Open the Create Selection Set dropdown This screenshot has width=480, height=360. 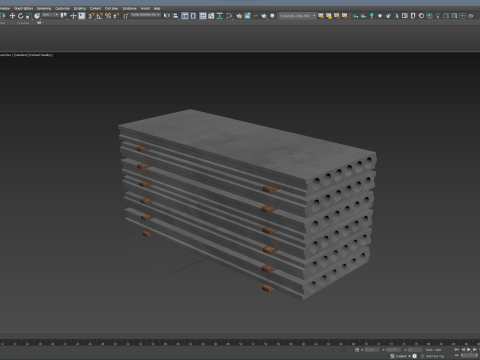pos(146,15)
